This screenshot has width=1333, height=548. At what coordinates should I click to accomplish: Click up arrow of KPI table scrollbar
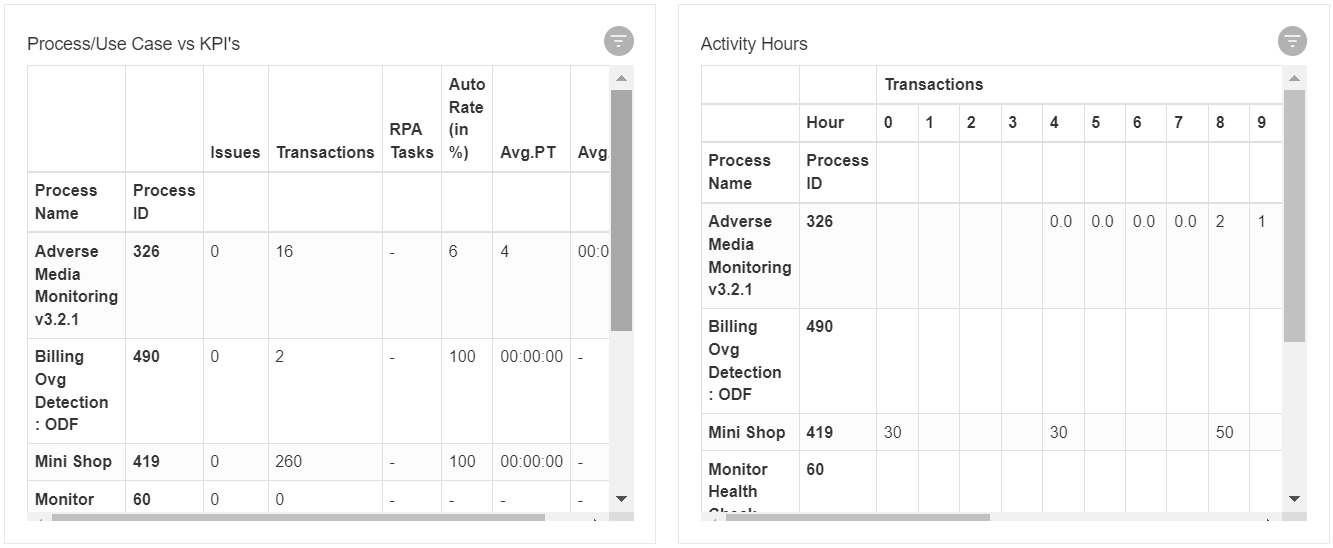pos(621,78)
